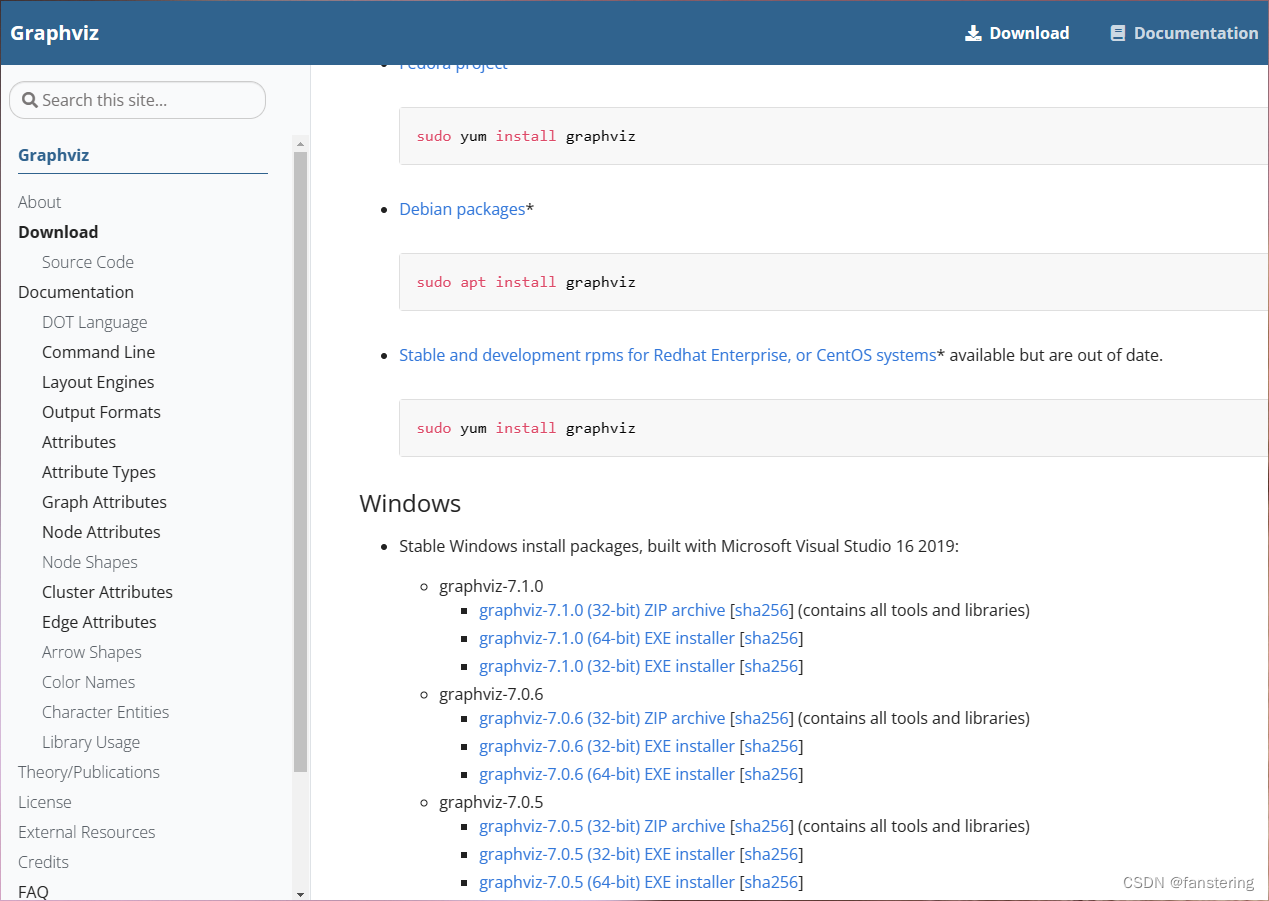Open sha256 for graphviz-7.0.6 64-bit EXE
Image resolution: width=1269 pixels, height=901 pixels.
point(772,774)
